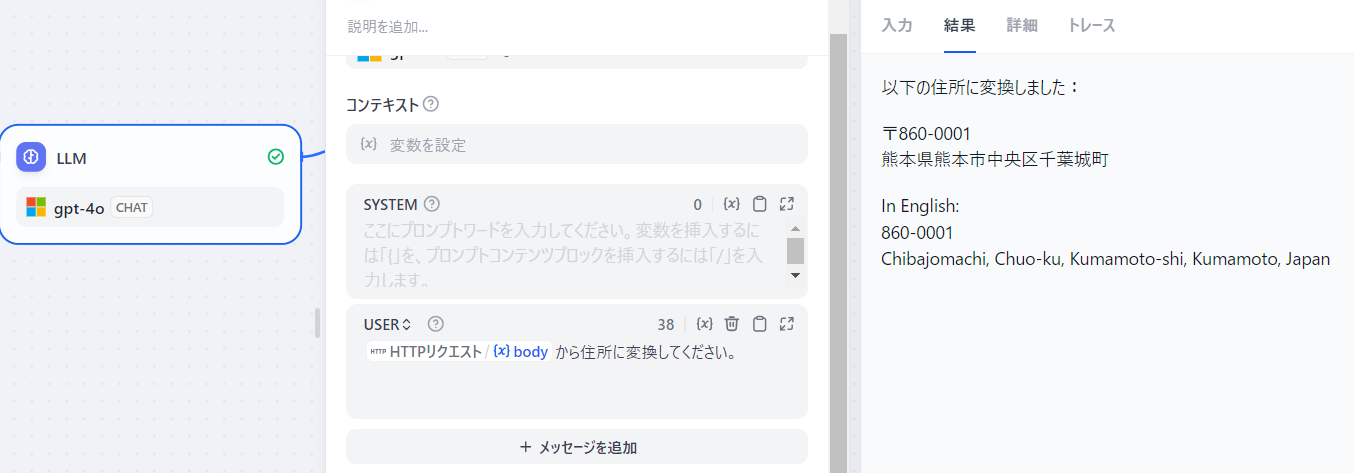Screen dimensions: 1354x473
Task: Click the panel resize handle left of settings
Action: pyautogui.click(x=317, y=323)
